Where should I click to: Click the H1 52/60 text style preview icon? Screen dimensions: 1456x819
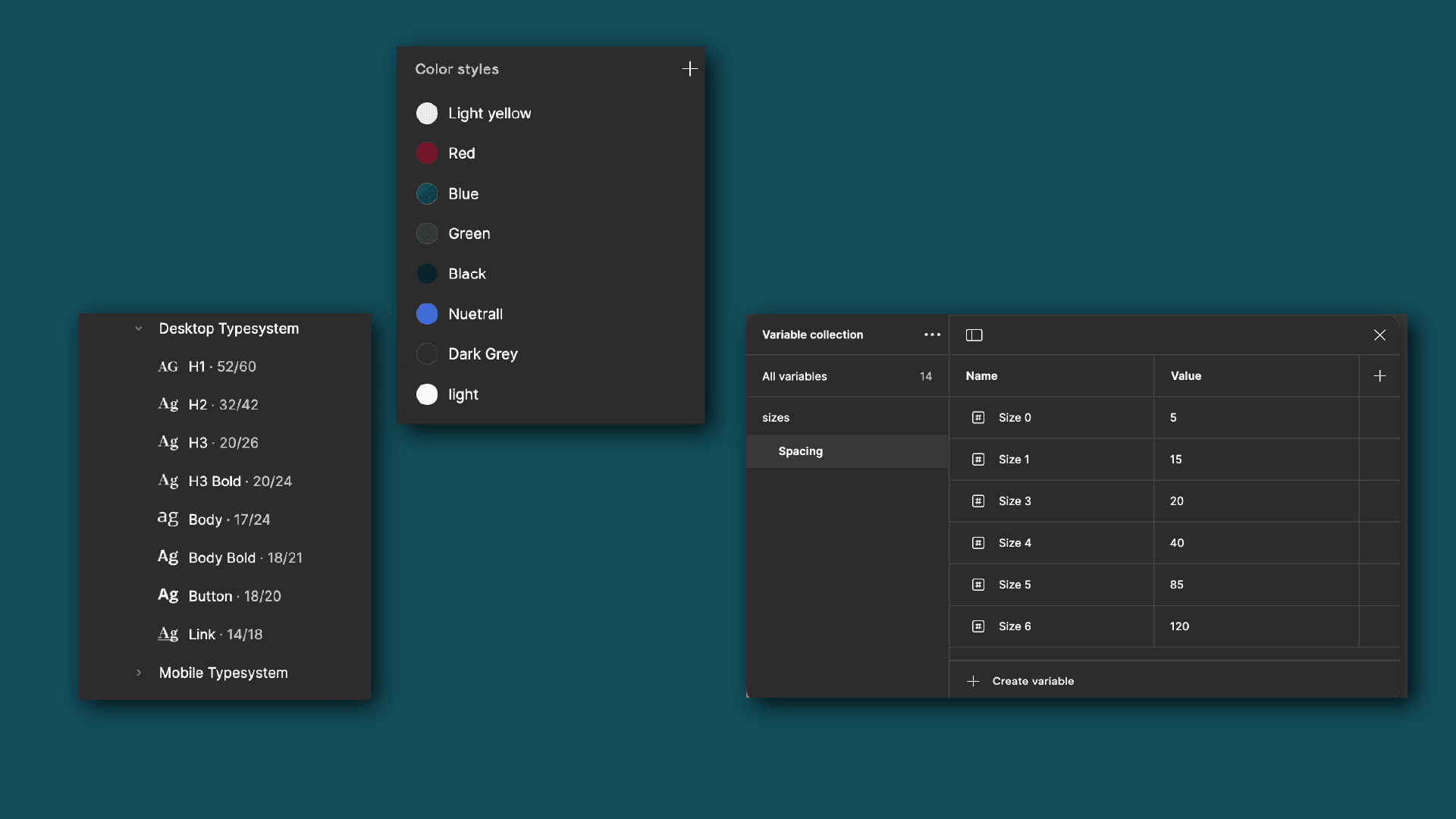(168, 367)
